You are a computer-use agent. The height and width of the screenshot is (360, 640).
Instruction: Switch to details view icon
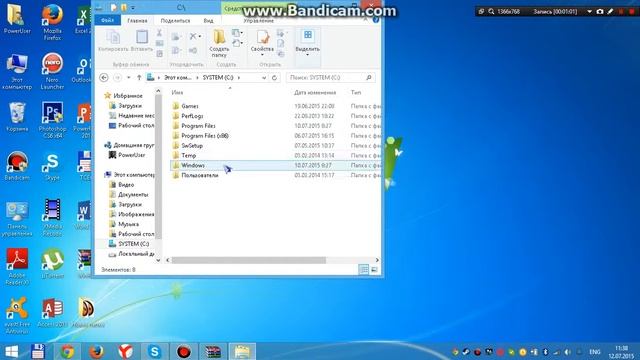tap(363, 269)
